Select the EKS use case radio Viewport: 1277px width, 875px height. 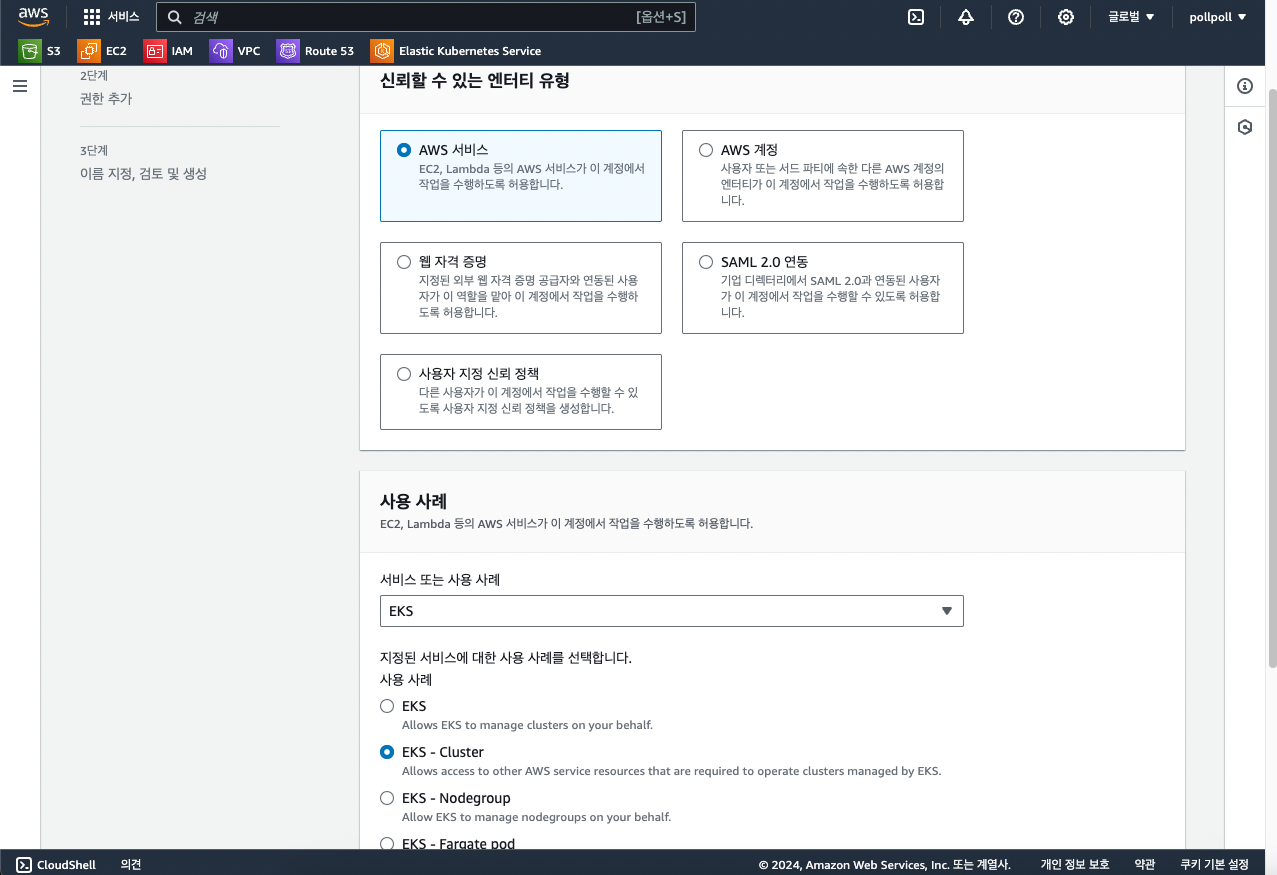point(387,706)
